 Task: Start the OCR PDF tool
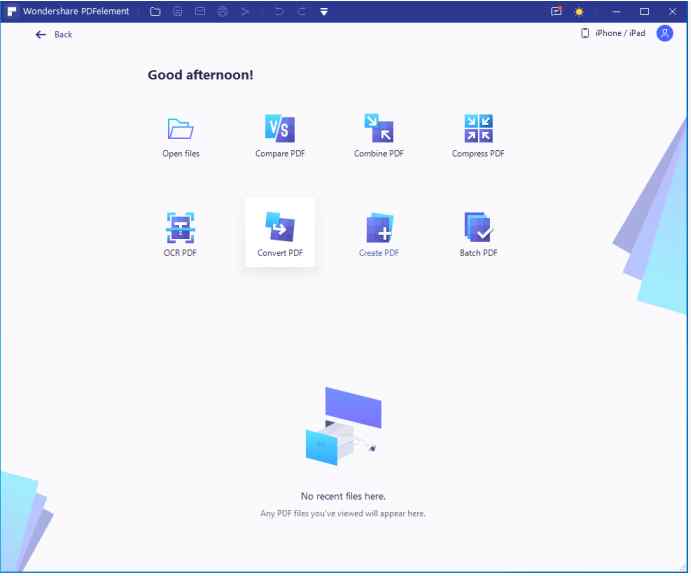(181, 228)
